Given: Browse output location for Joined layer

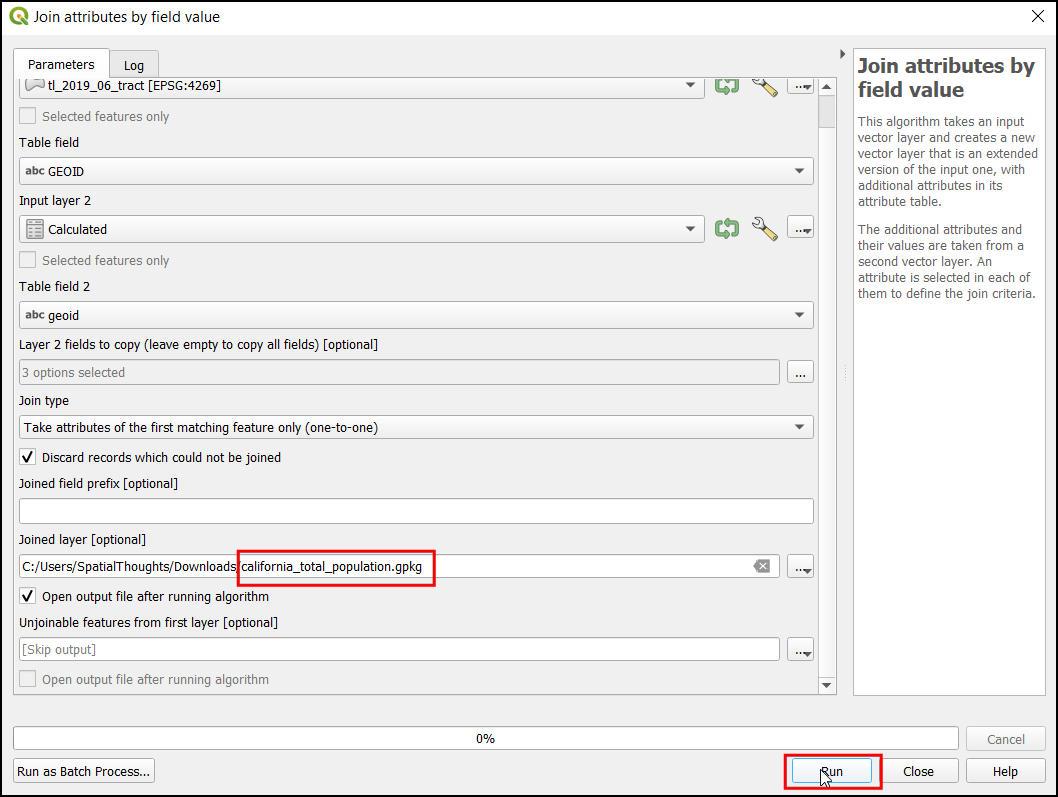Looking at the screenshot, I should (800, 567).
